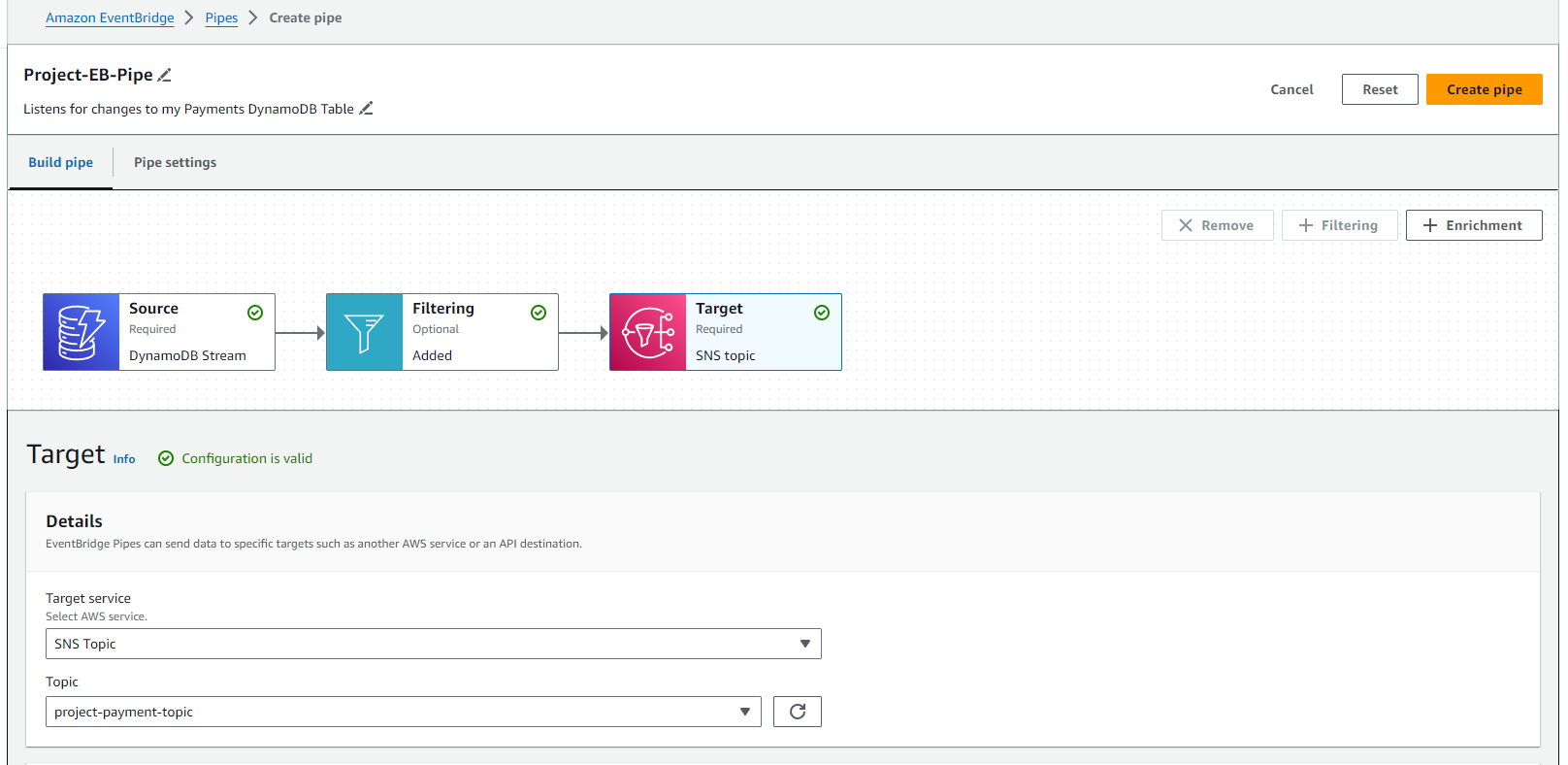Viewport: 1568px width, 765px height.
Task: Click the Create pipe button
Action: [1485, 89]
